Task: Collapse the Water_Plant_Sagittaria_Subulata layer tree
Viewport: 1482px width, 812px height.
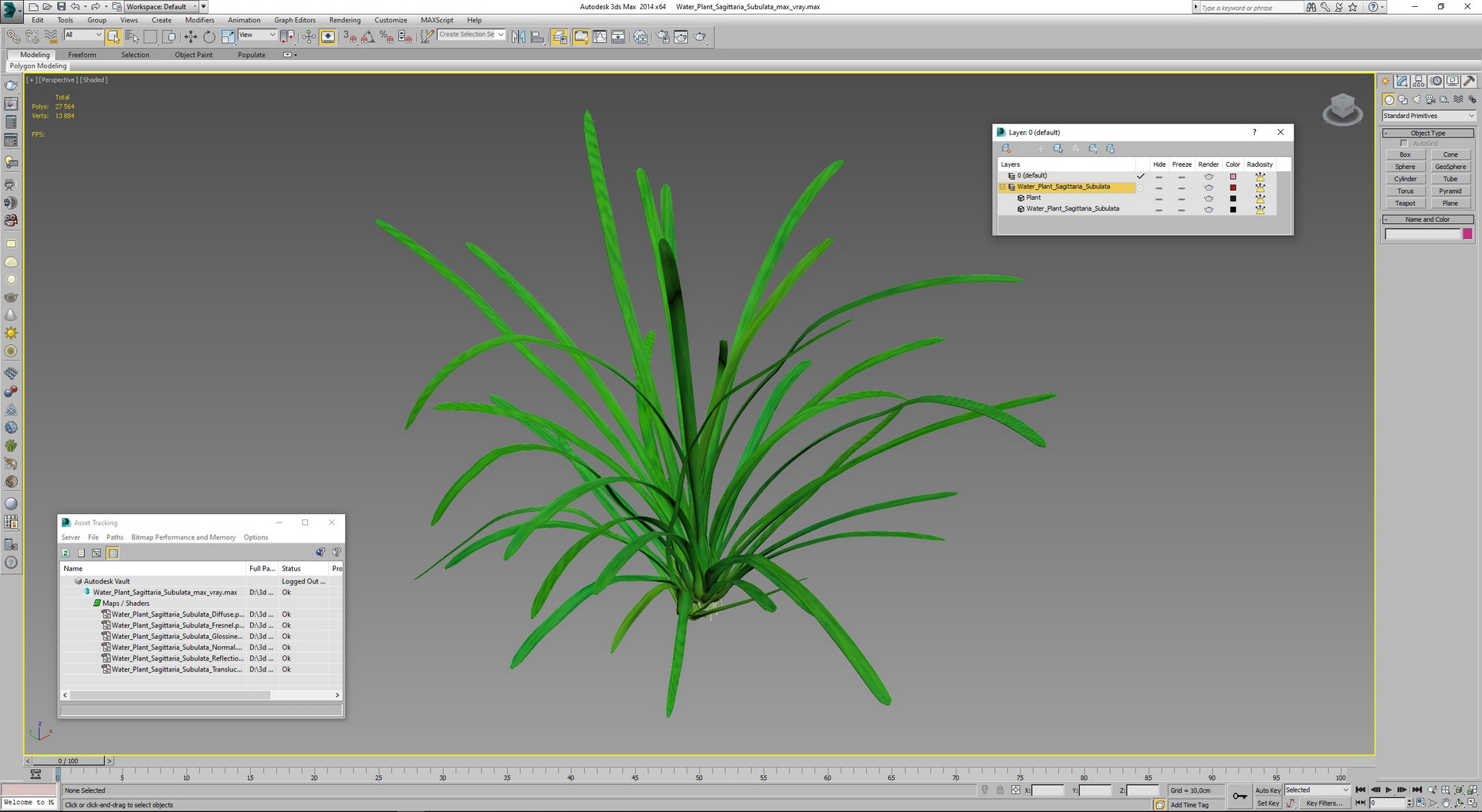Action: 1003,187
